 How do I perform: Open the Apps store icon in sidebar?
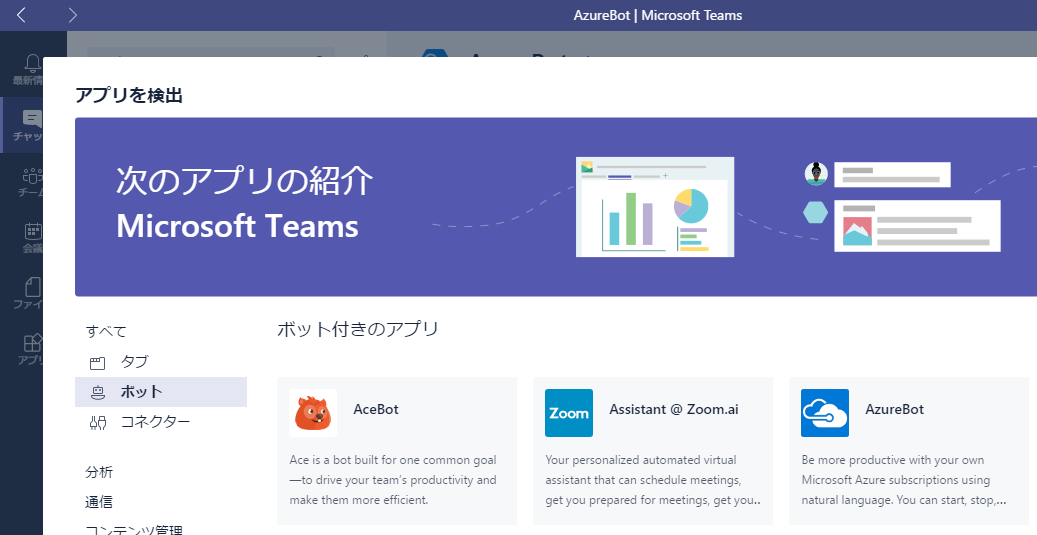coord(32,343)
